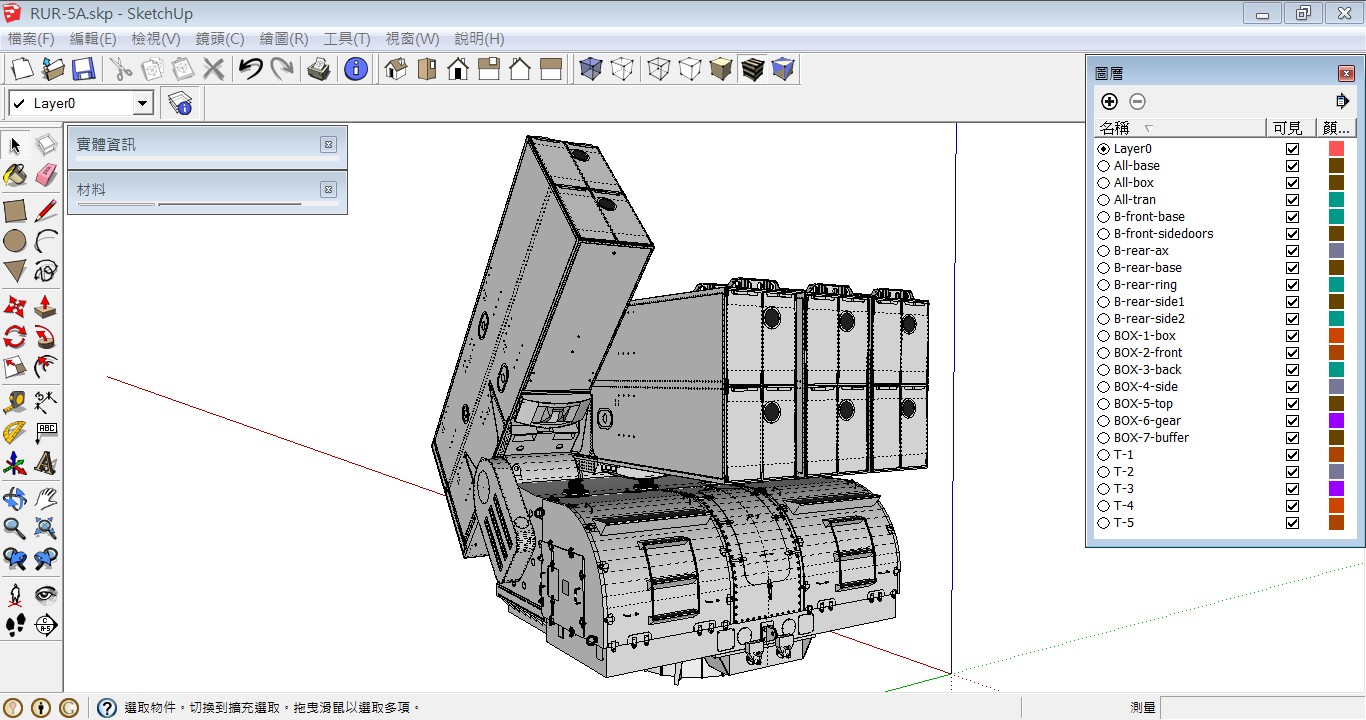
Task: Uncheck visibility for BOX-6-gear layer
Action: 1292,421
